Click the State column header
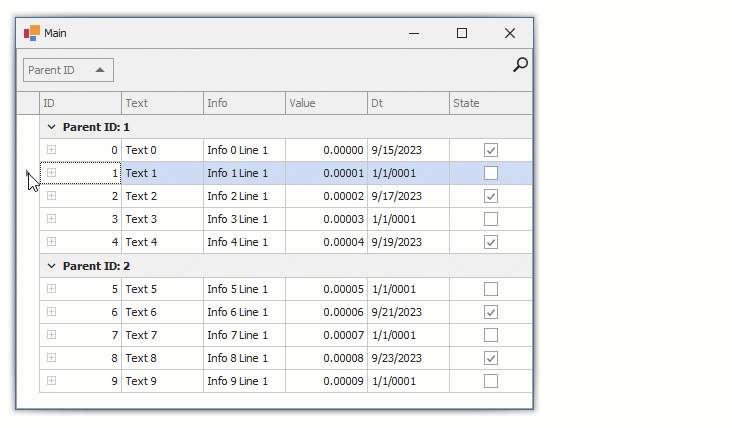Viewport: 732px width, 428px height. point(490,103)
